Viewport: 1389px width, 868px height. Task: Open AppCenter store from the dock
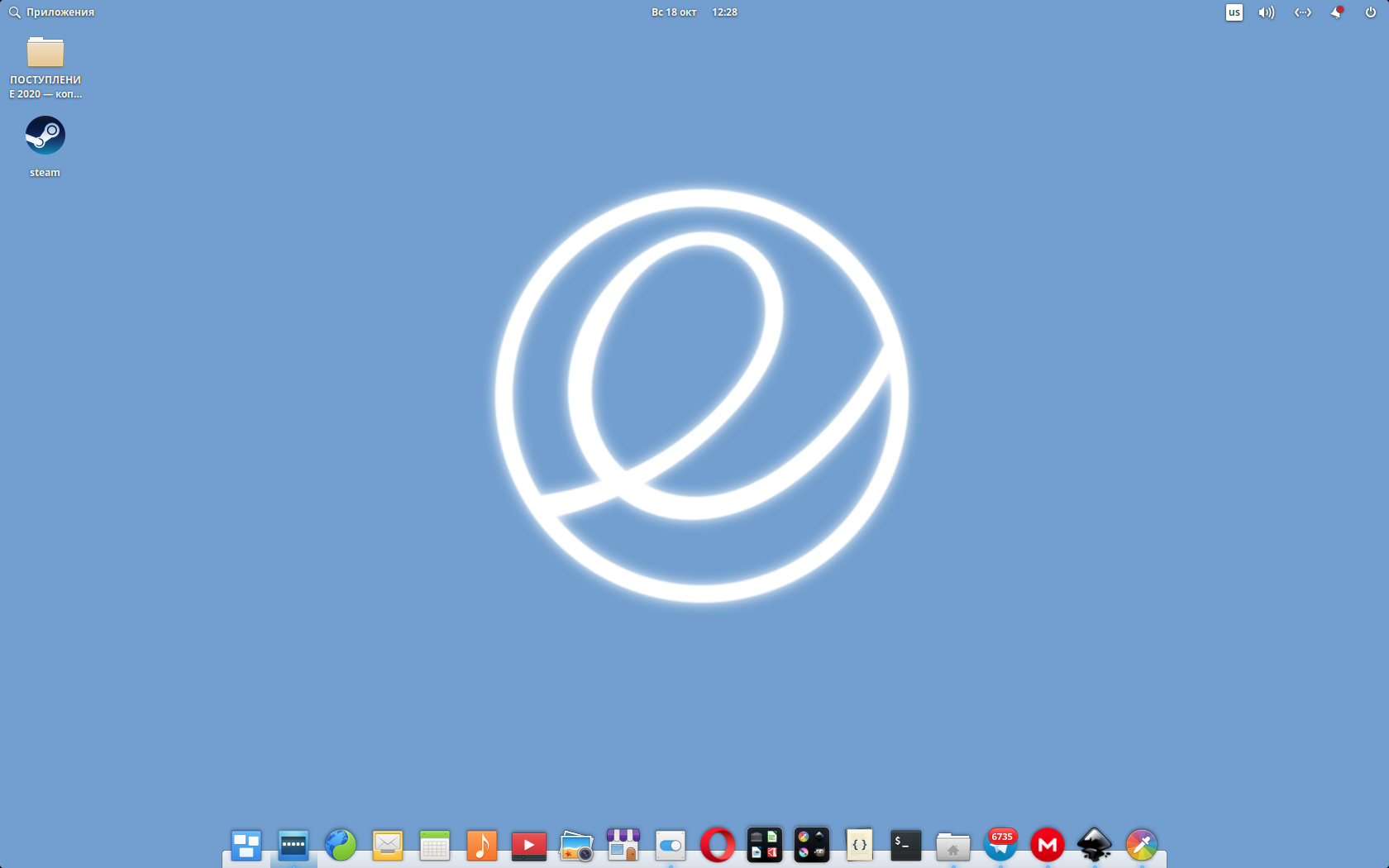[x=623, y=845]
